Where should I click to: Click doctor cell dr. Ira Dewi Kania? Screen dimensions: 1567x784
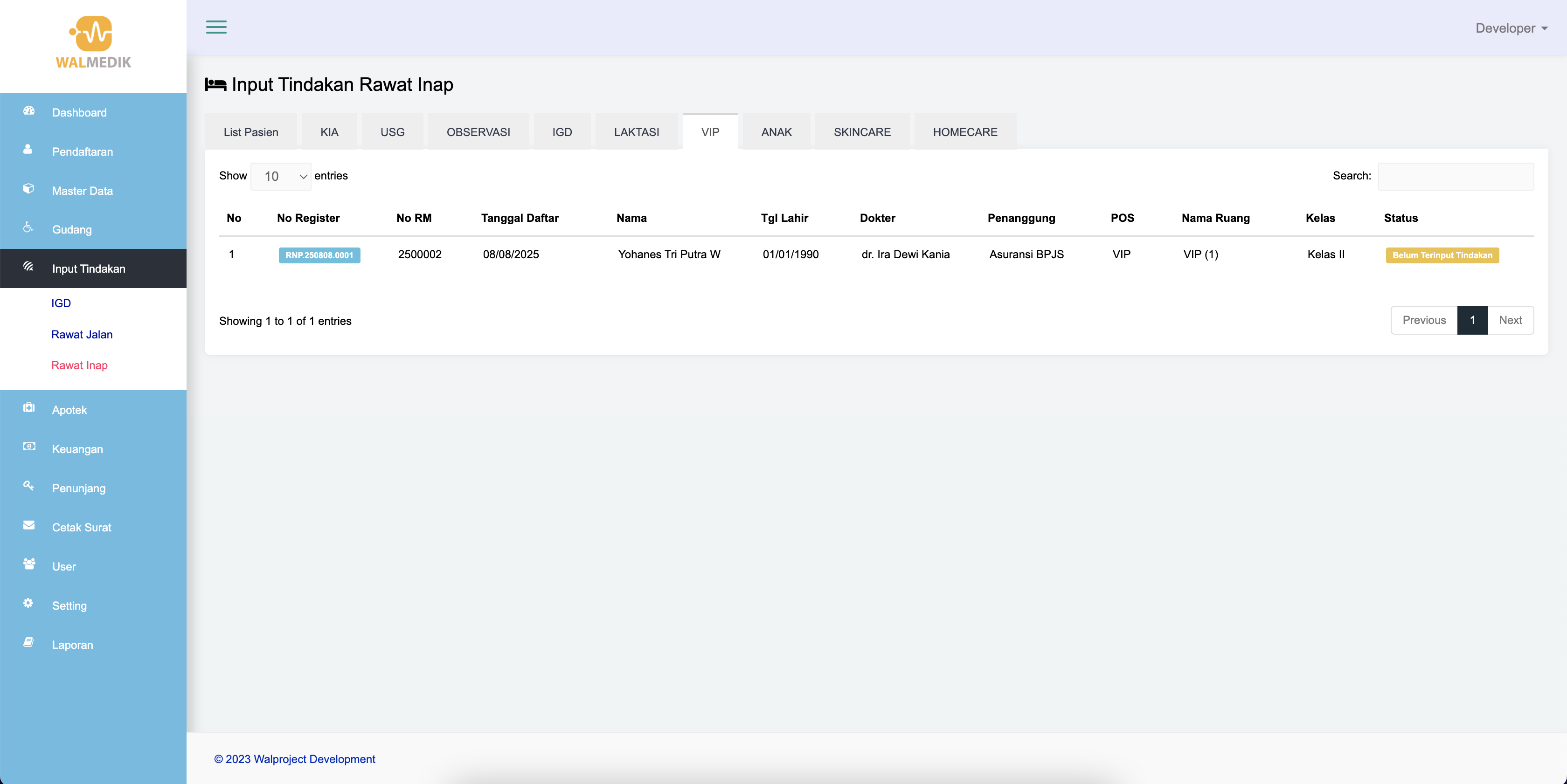(905, 254)
